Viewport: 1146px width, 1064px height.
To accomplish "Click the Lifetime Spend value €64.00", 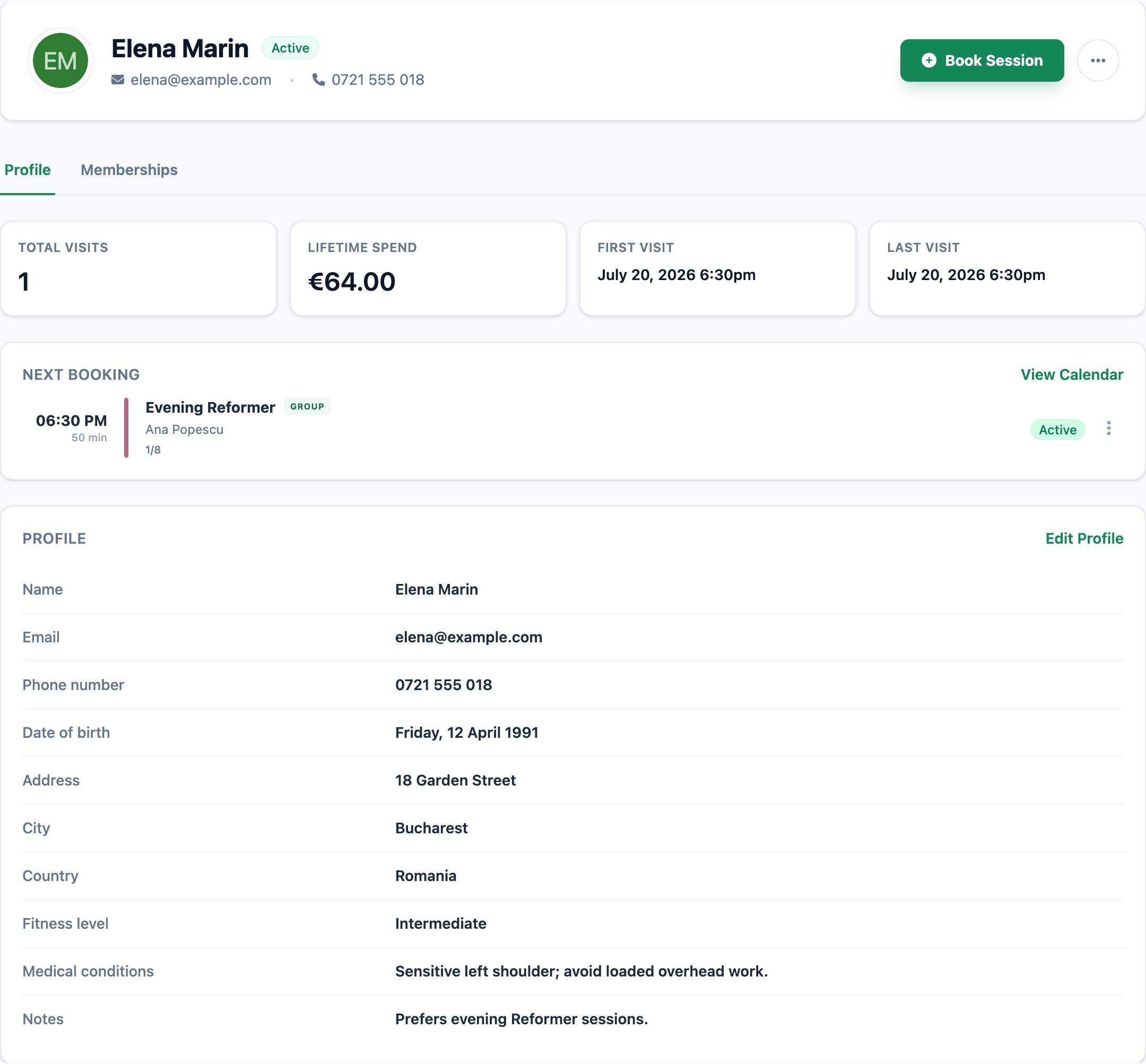I will (x=352, y=282).
